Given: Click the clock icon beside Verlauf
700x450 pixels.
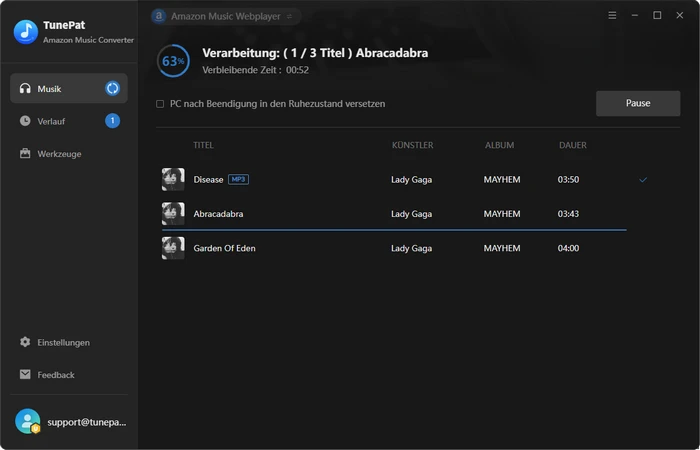Looking at the screenshot, I should [25, 121].
